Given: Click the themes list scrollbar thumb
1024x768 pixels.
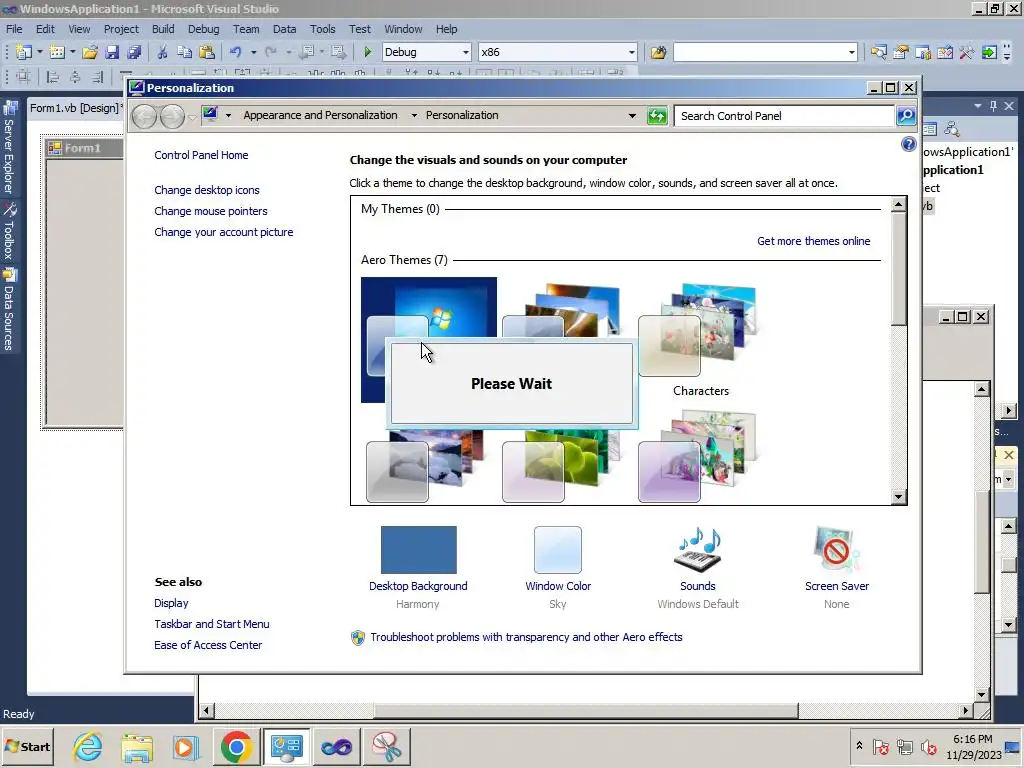Looking at the screenshot, I should (x=899, y=269).
